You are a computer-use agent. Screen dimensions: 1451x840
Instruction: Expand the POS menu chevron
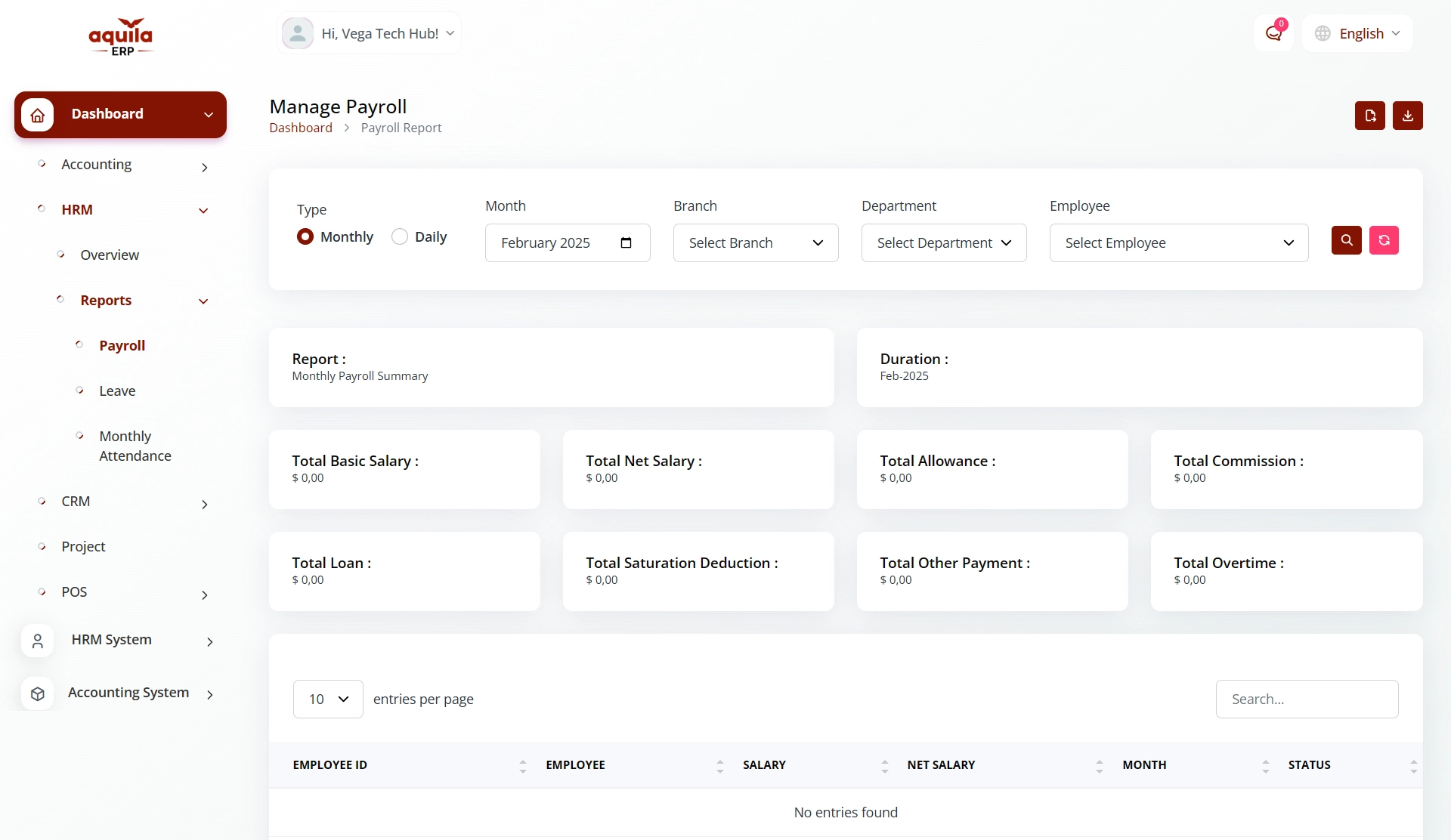[x=204, y=594]
